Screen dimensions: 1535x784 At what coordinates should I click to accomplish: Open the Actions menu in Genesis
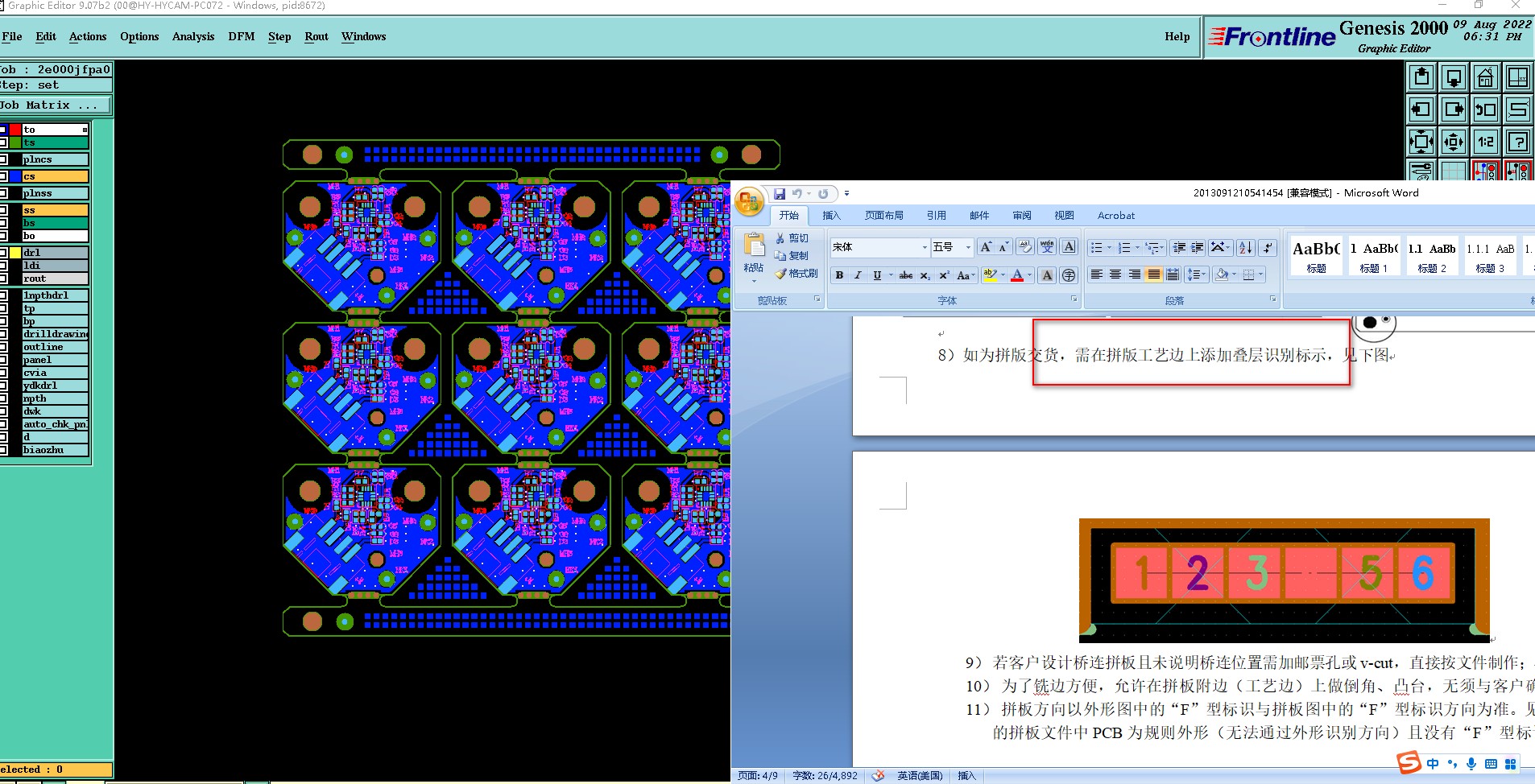88,36
